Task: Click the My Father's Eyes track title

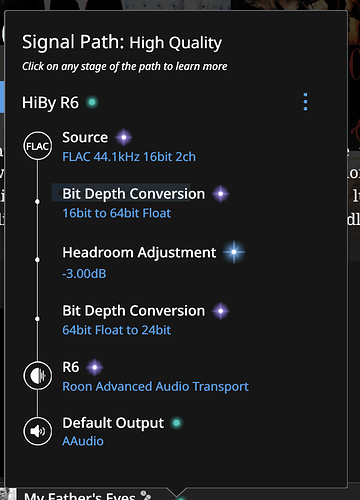Action: pos(80,496)
